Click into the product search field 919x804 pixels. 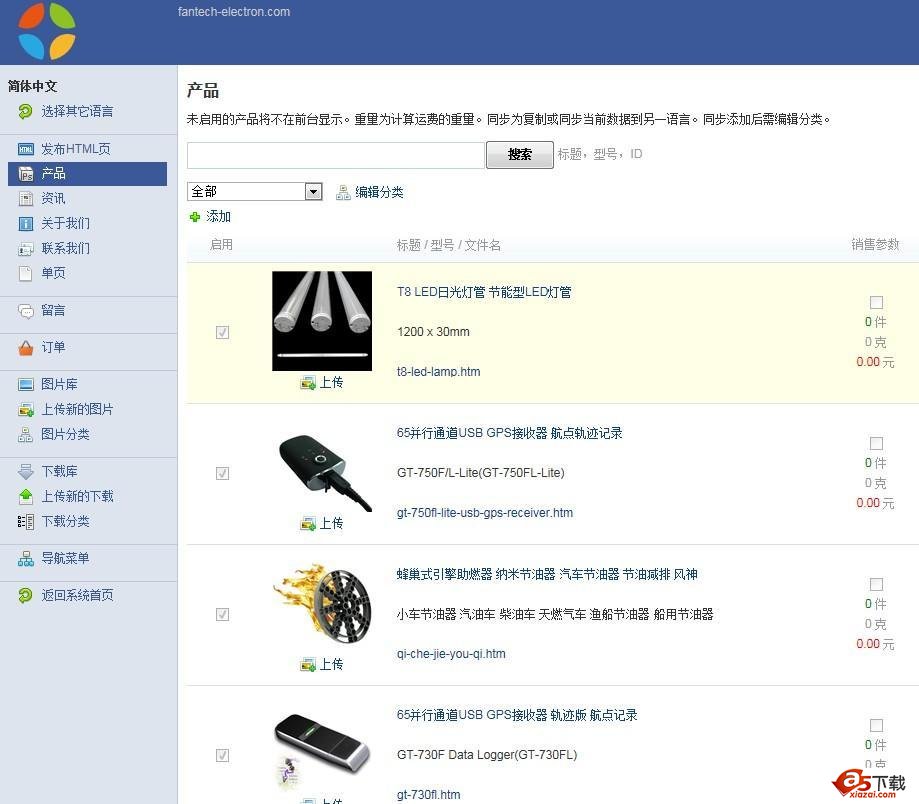click(336, 155)
